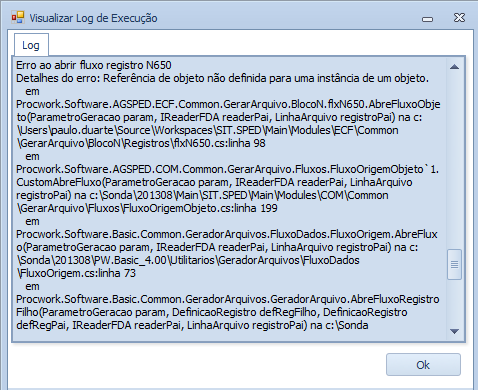Click the scrollbar track above the thumb
This screenshot has width=478, height=390.
[454, 162]
